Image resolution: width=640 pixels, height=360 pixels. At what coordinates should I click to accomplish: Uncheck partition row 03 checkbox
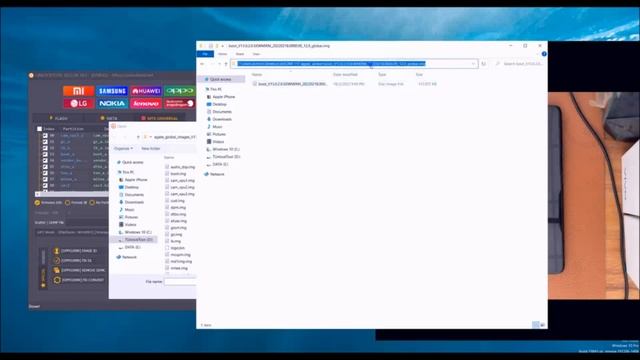pyautogui.click(x=45, y=154)
